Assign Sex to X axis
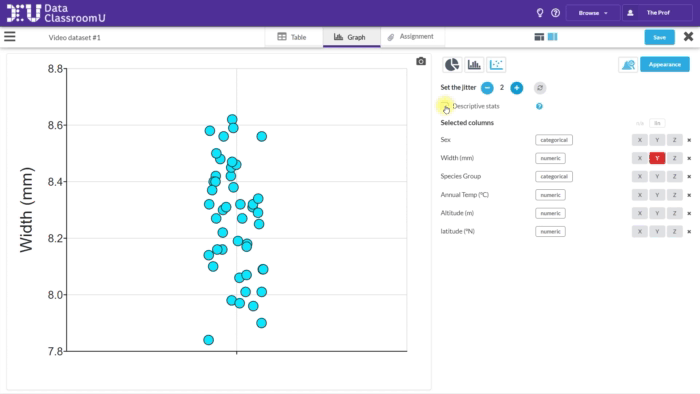This screenshot has width=700, height=394. pyautogui.click(x=640, y=140)
